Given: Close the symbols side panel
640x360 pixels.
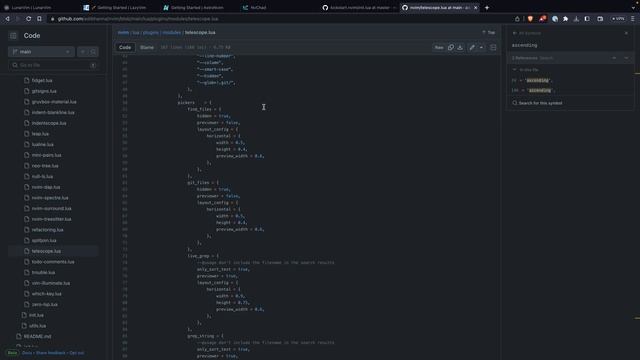Looking at the screenshot, I should pyautogui.click(x=627, y=33).
